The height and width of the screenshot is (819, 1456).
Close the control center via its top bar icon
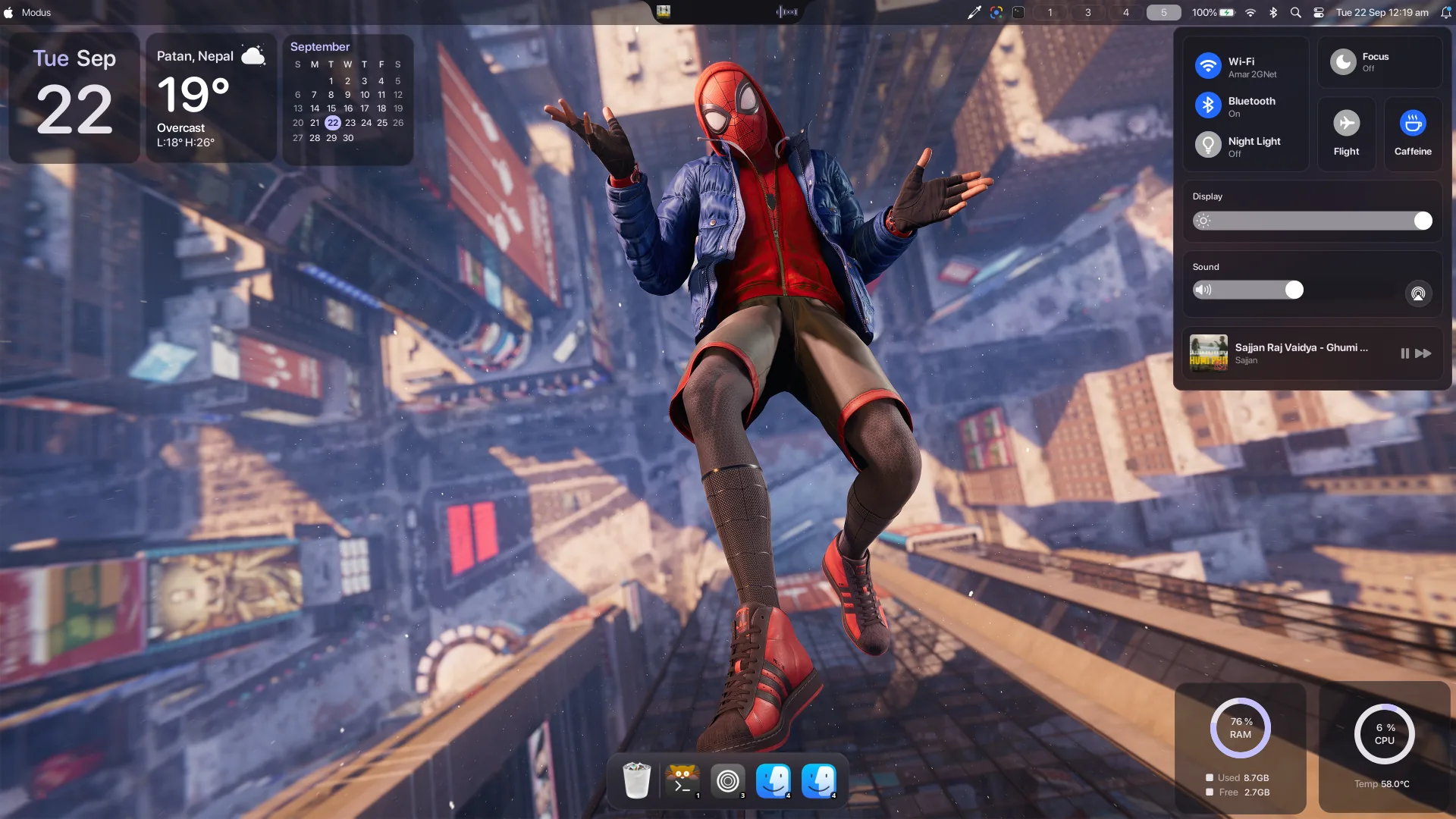point(1319,12)
